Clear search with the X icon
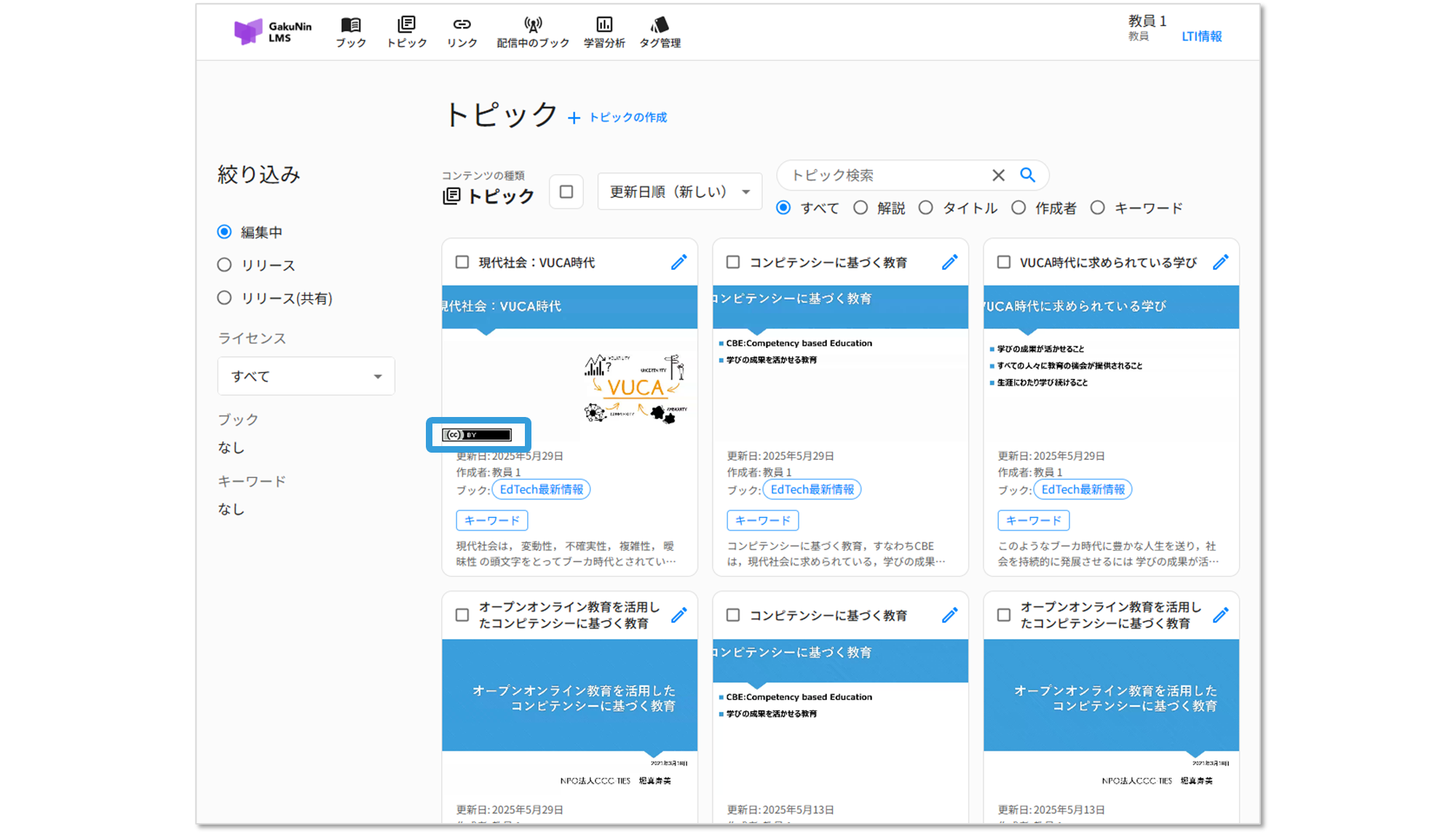Image resolution: width=1456 pixels, height=834 pixels. coord(998,175)
